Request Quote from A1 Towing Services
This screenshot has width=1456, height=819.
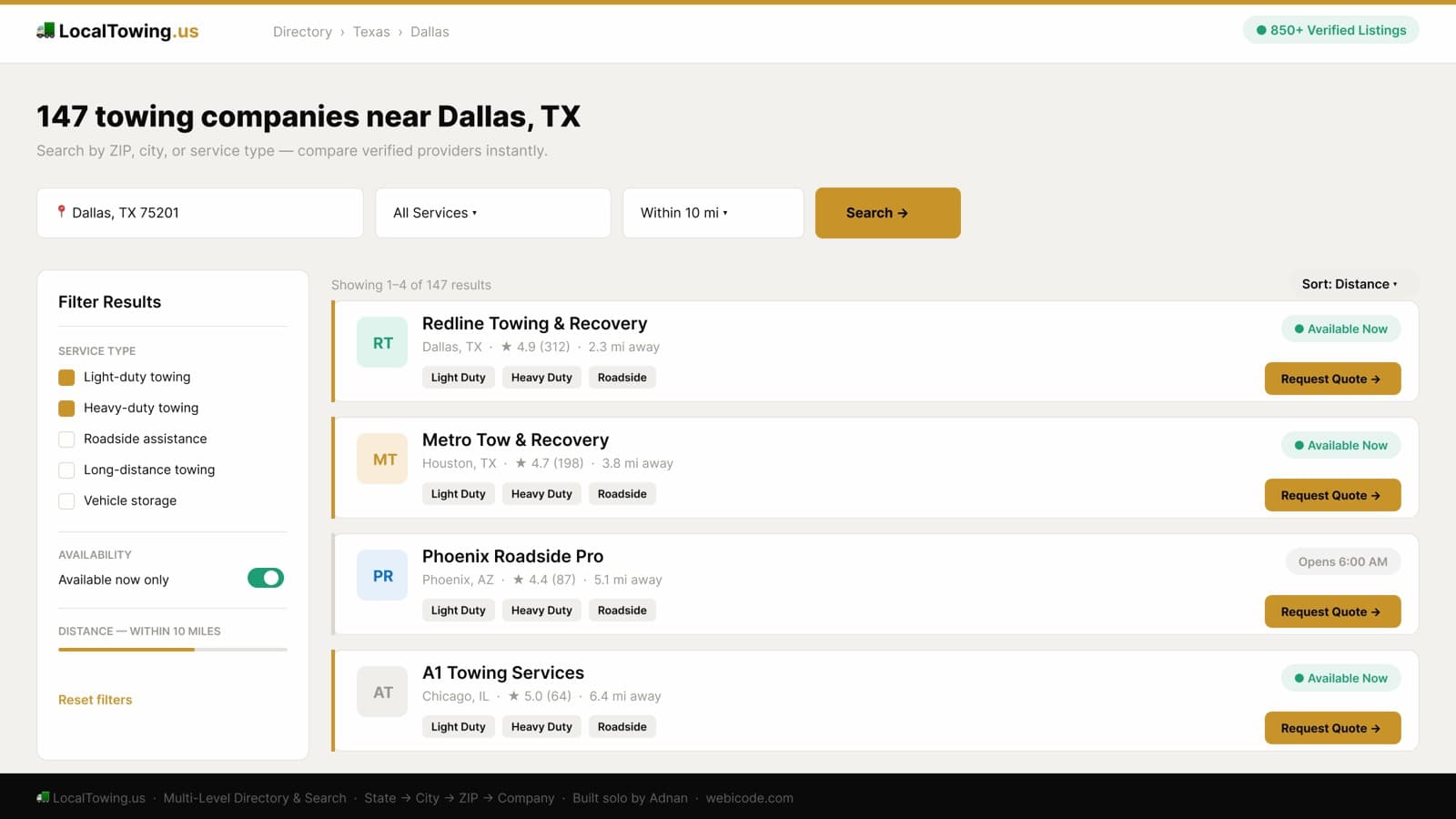(x=1332, y=728)
